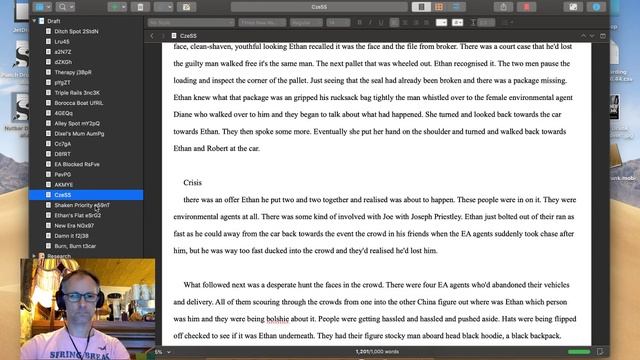Select Borocca Boat UfRIL document
This screenshot has width=640, height=360.
coord(79,103)
